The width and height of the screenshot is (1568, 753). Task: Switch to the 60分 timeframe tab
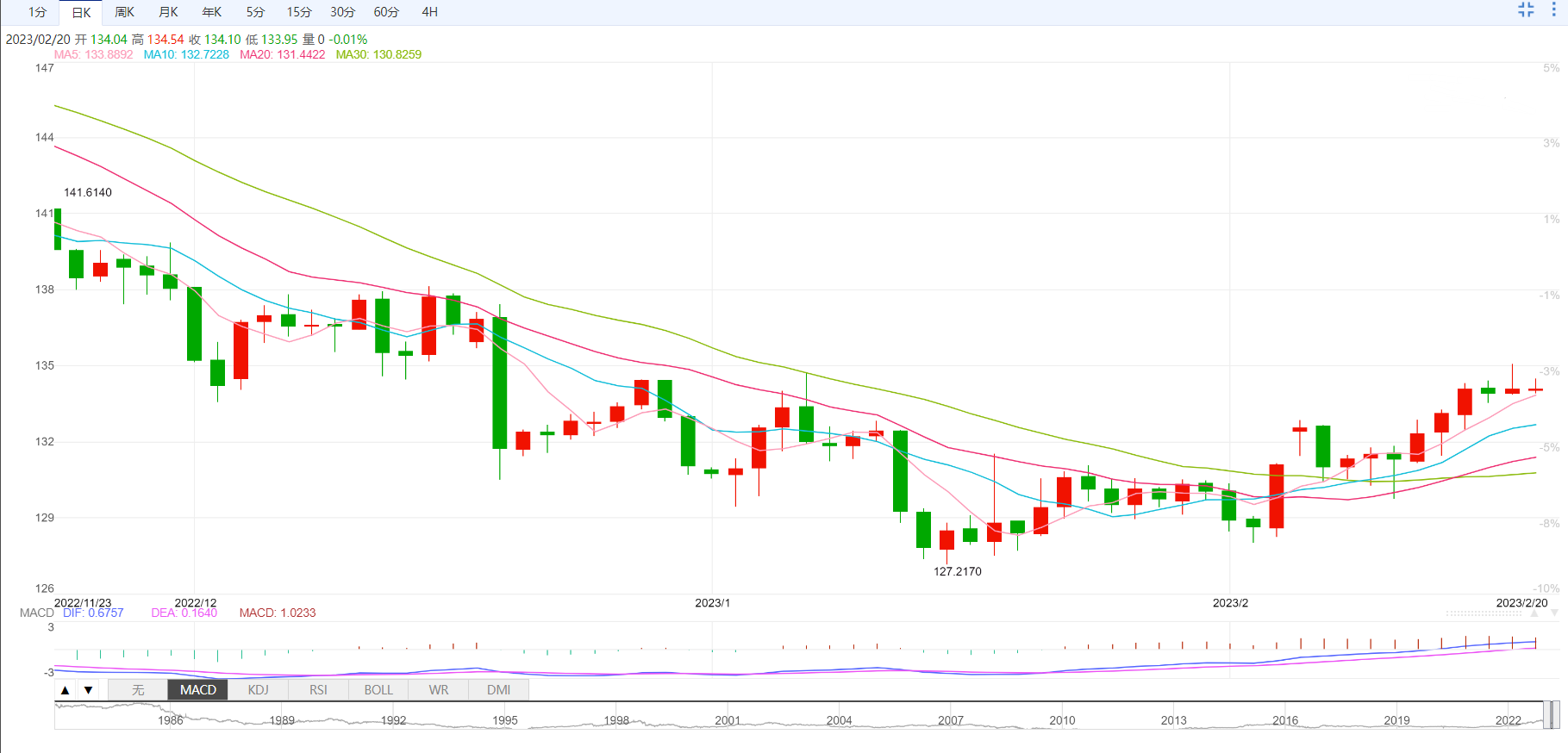tap(386, 12)
